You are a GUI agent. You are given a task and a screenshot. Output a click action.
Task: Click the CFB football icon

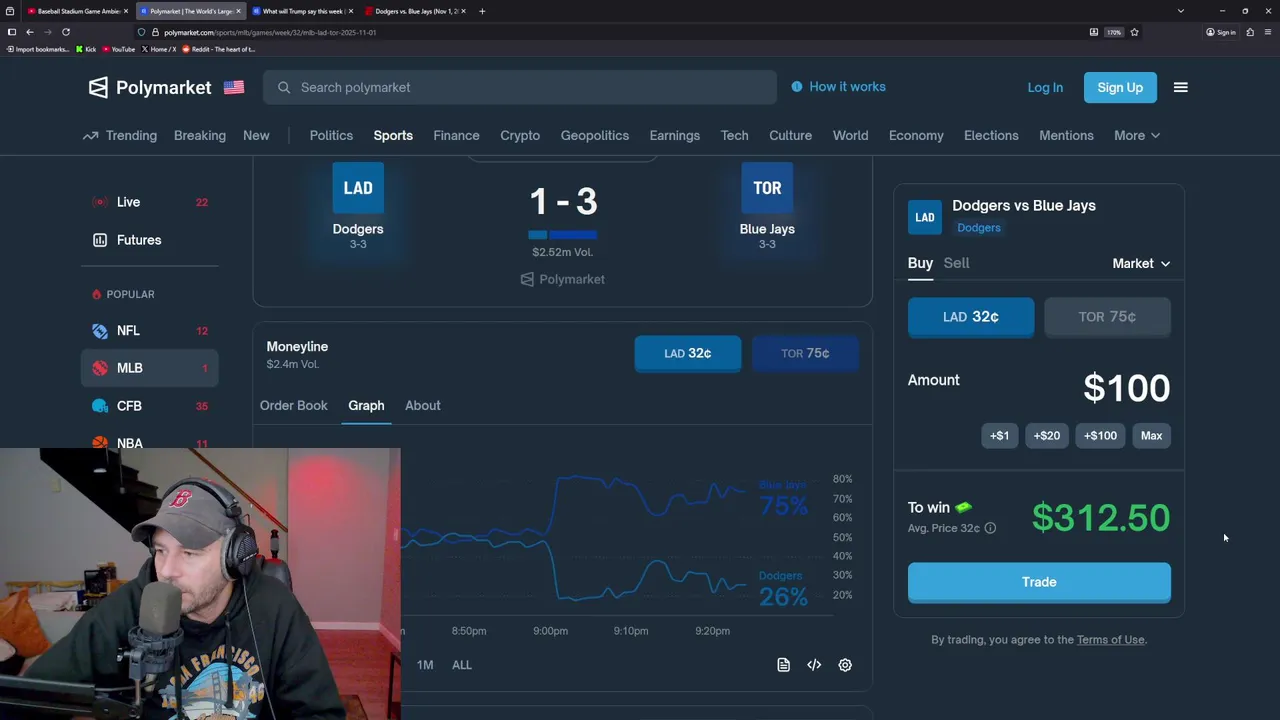(99, 406)
